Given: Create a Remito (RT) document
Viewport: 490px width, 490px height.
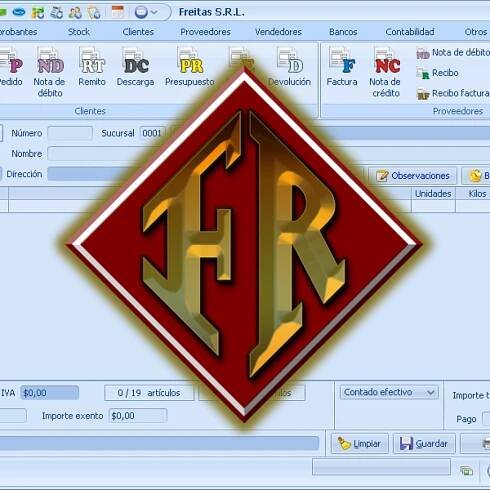Looking at the screenshot, I should click(x=92, y=67).
